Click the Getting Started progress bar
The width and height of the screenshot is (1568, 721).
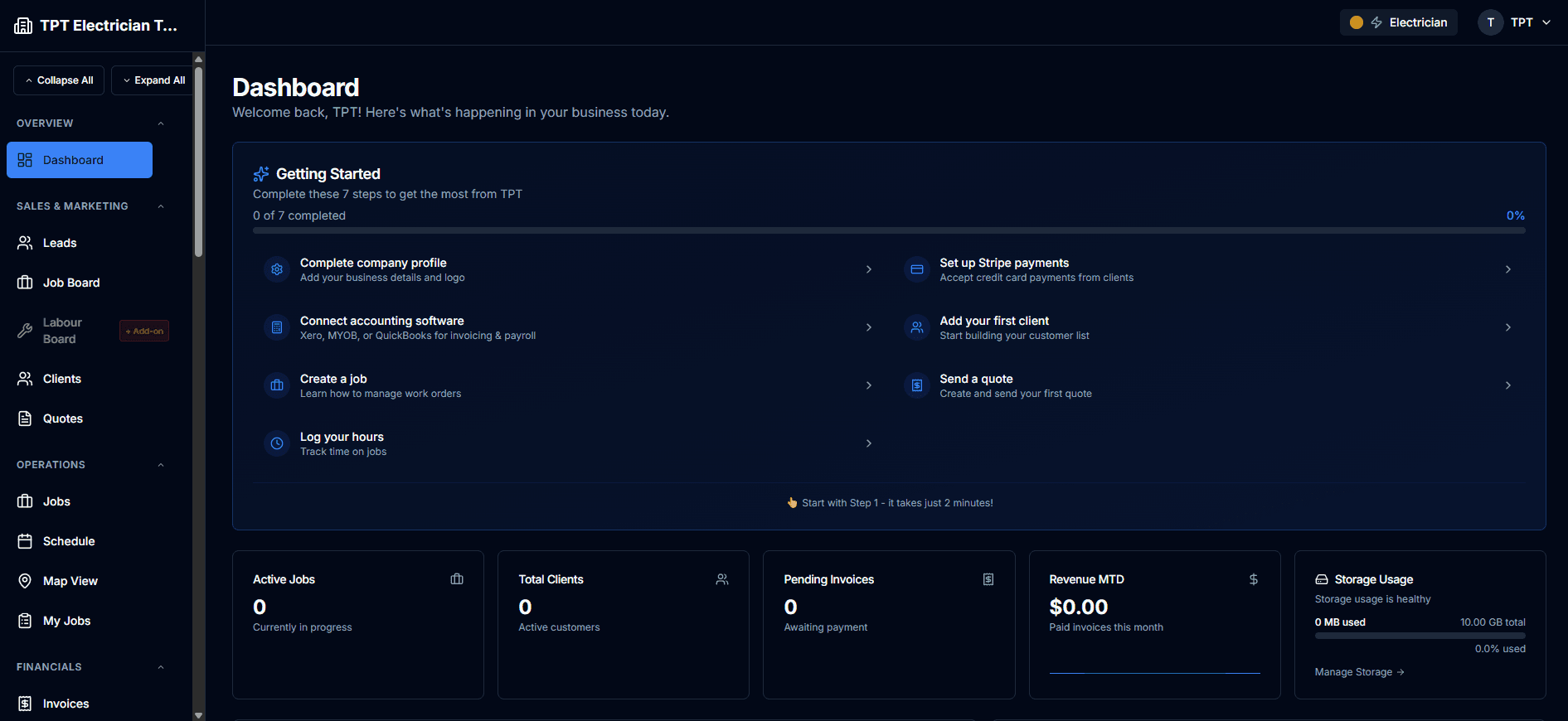point(889,230)
